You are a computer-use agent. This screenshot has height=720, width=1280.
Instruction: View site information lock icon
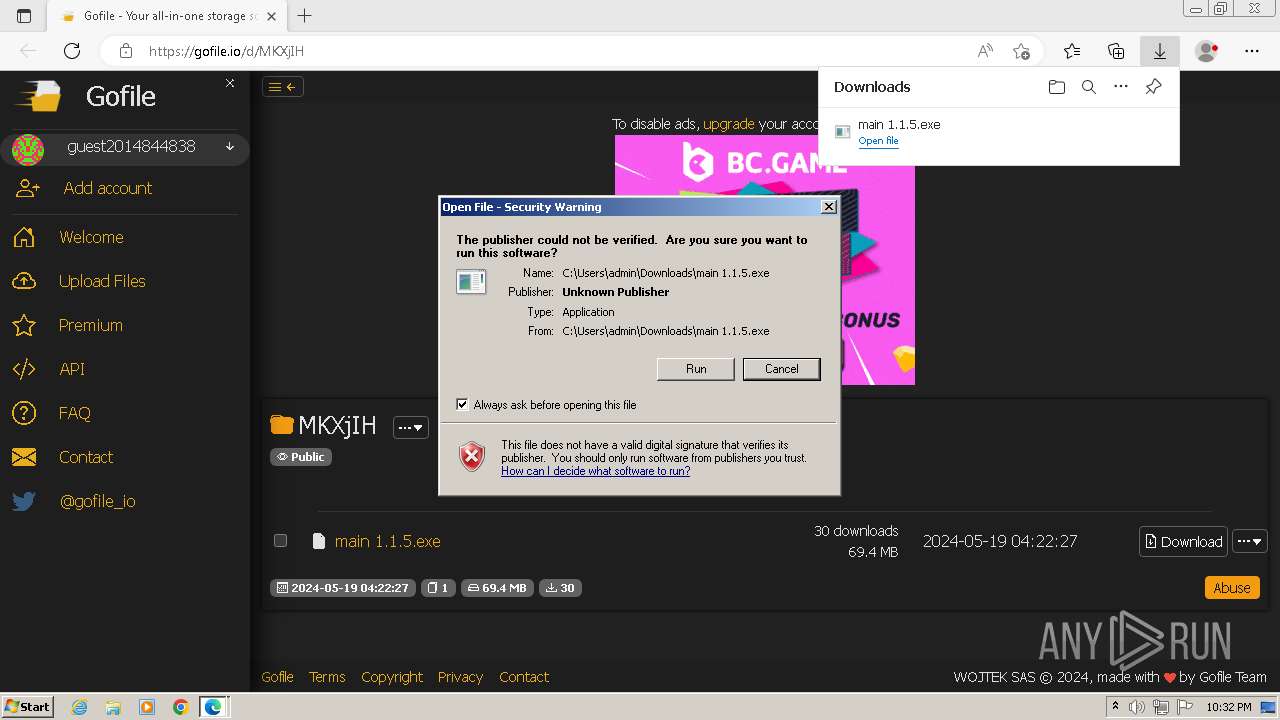125,51
